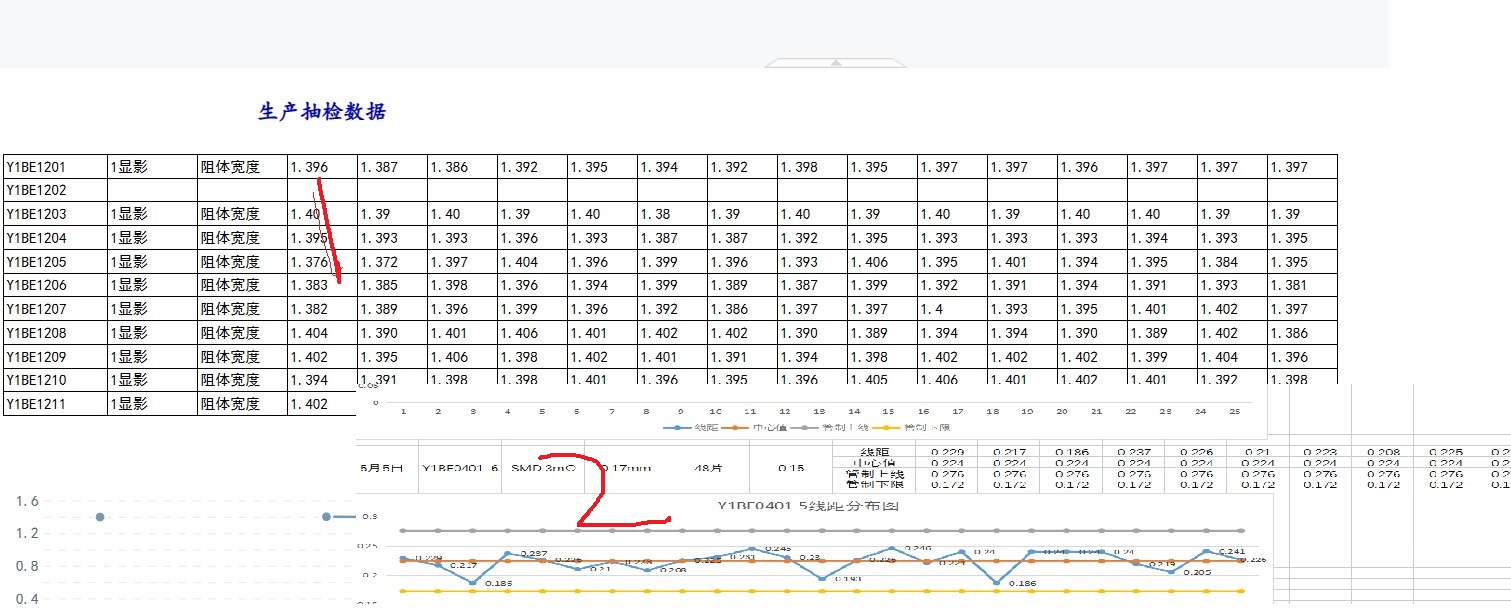Select value 1.404 in row Y1BE1208

click(x=309, y=333)
